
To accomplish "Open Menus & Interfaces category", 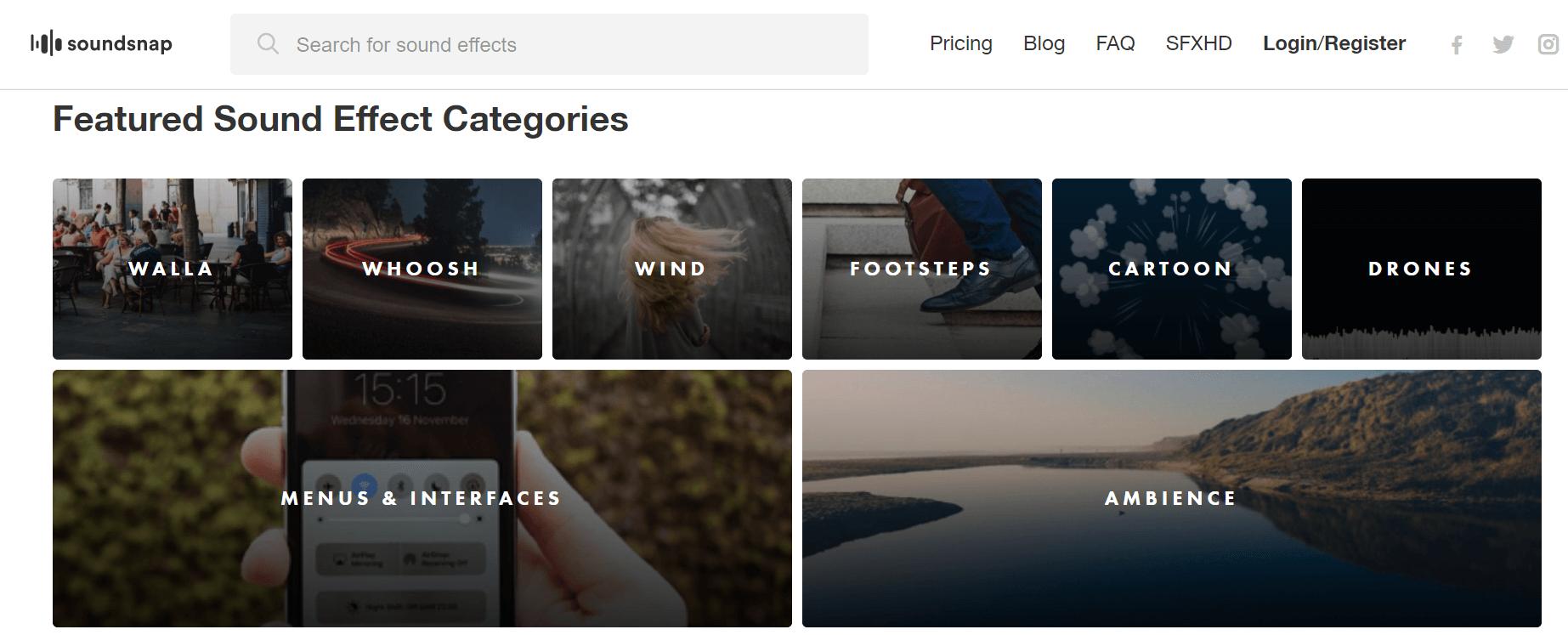I will [422, 498].
